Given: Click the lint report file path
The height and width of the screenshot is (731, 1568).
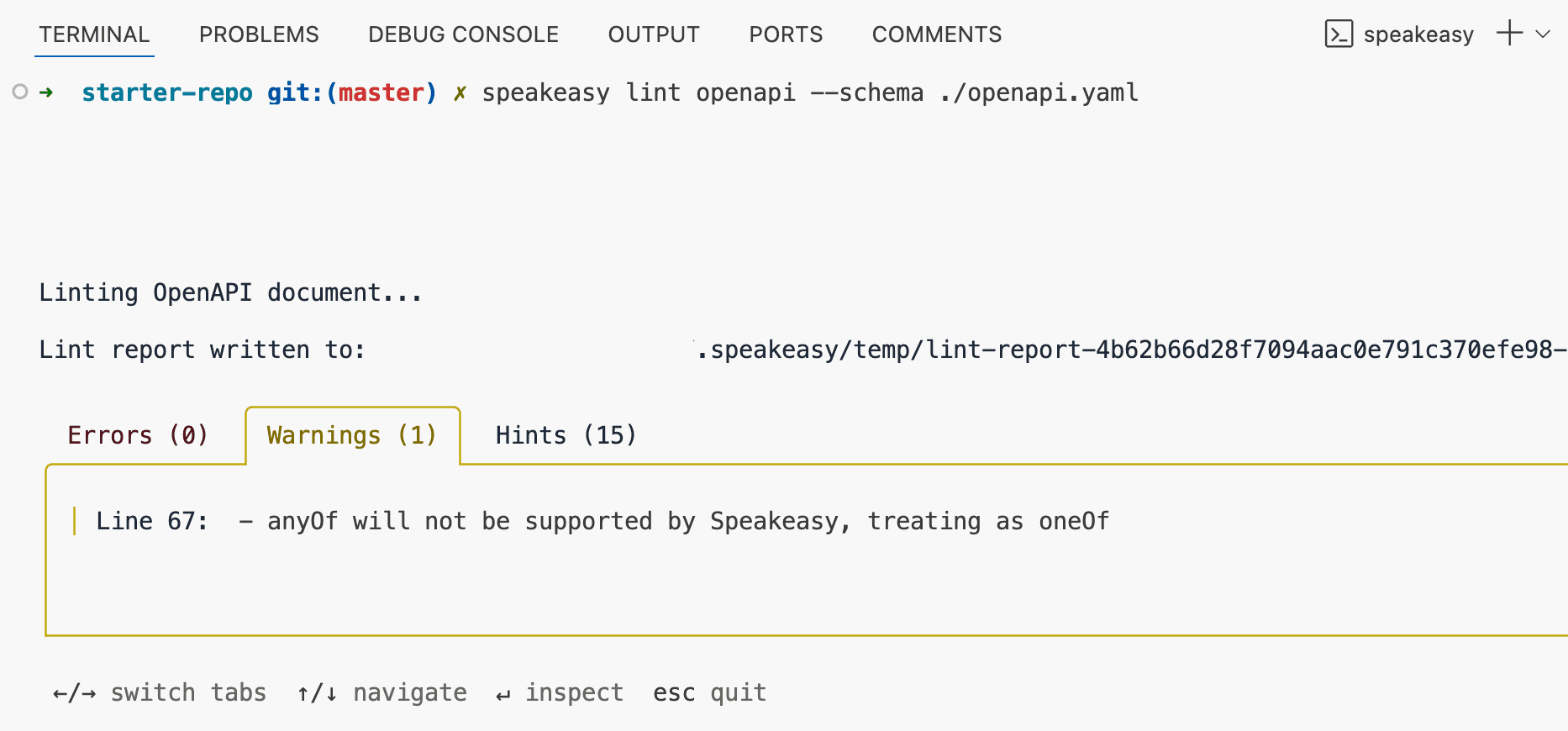Looking at the screenshot, I should pyautogui.click(x=1132, y=350).
